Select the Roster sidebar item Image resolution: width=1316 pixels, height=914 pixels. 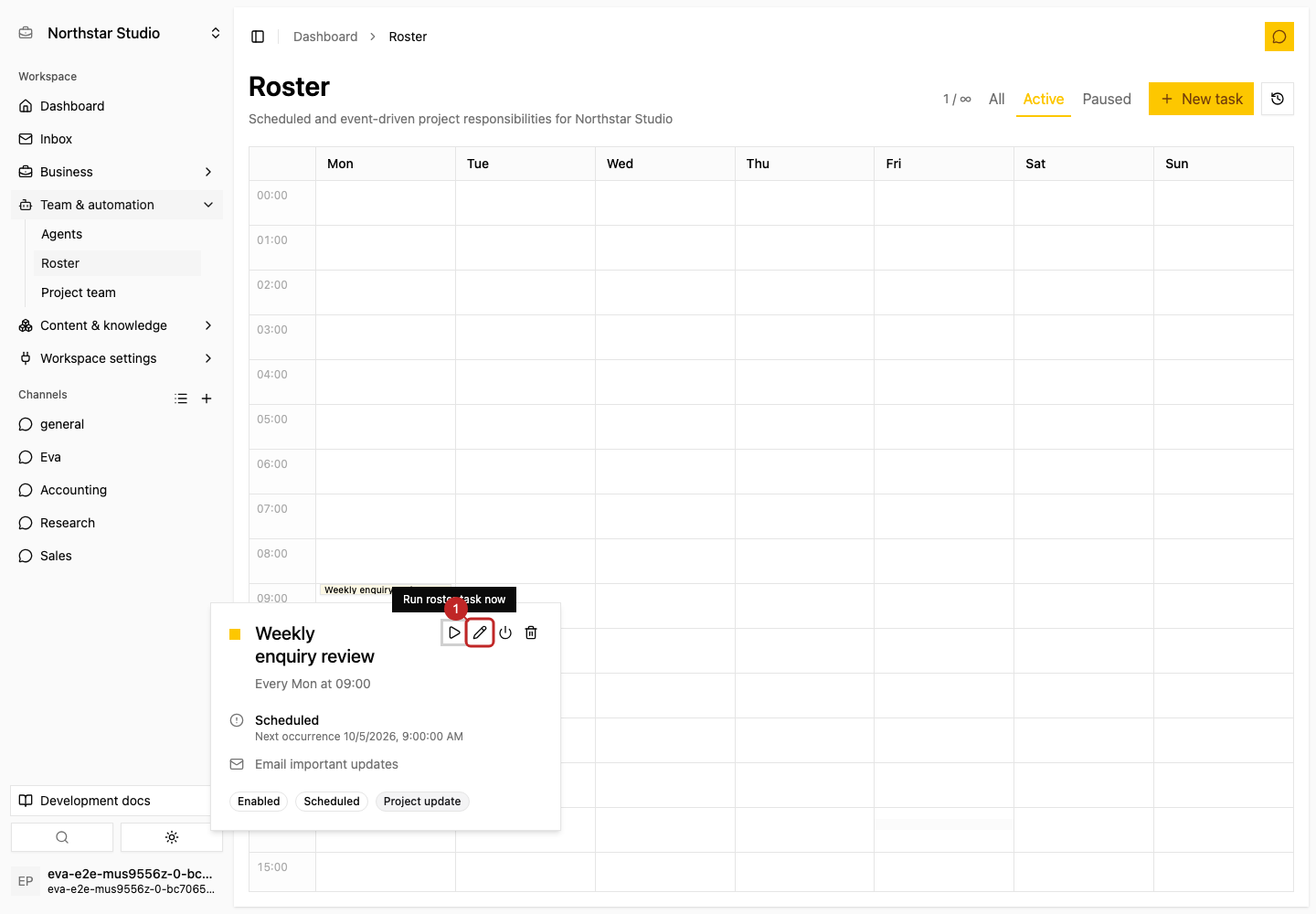tap(117, 263)
